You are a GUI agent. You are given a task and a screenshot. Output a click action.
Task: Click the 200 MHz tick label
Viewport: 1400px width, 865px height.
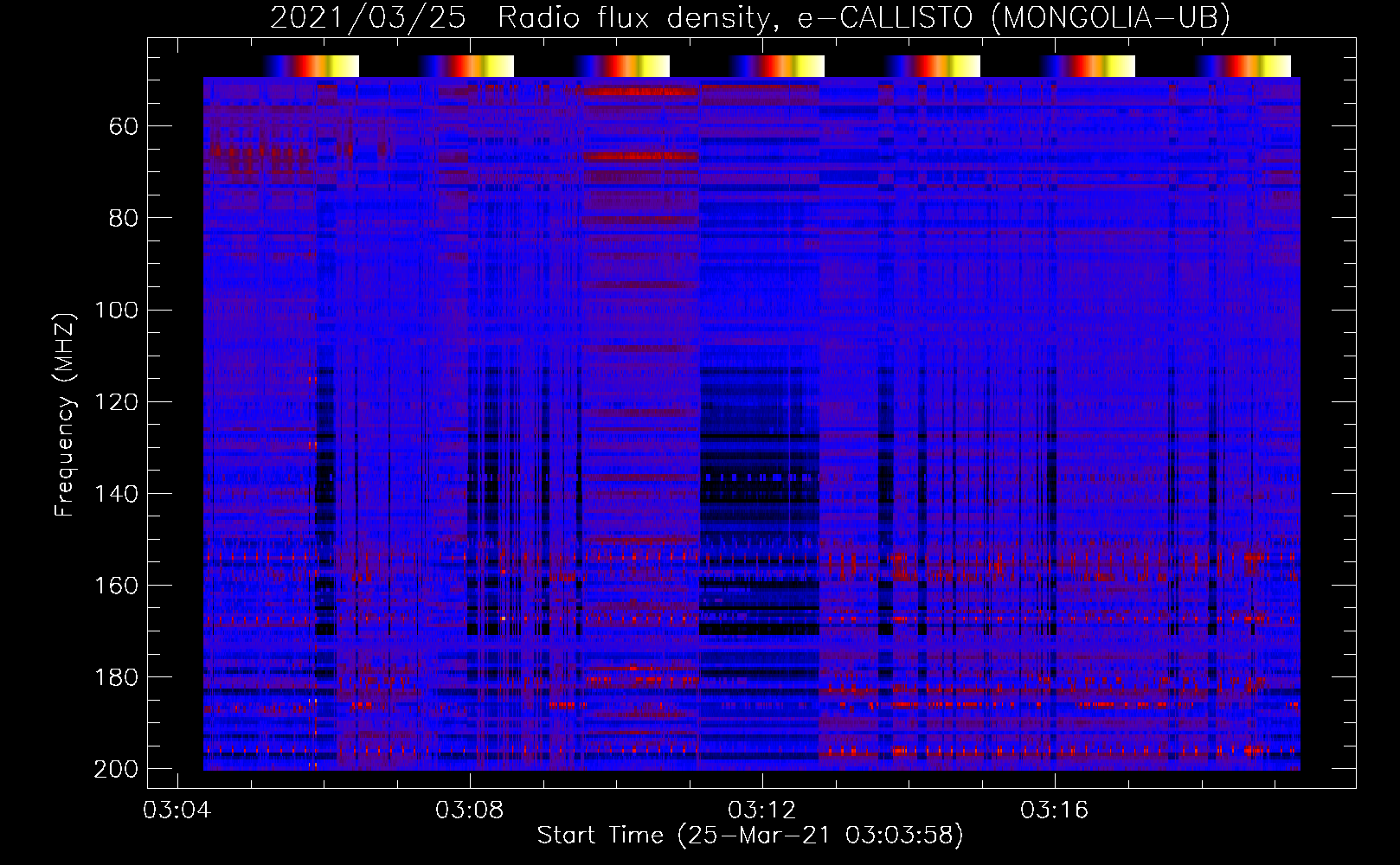pos(116,769)
